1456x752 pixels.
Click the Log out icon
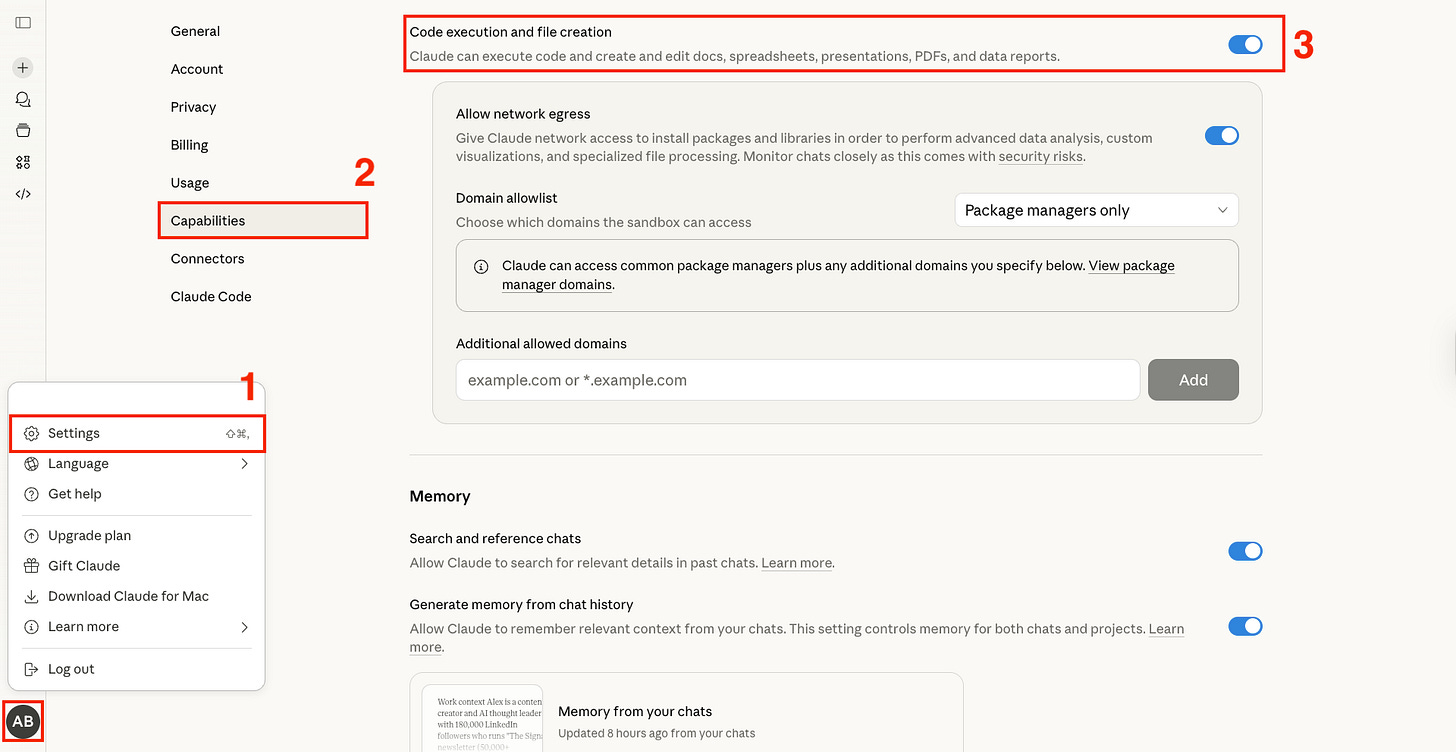[x=31, y=669]
